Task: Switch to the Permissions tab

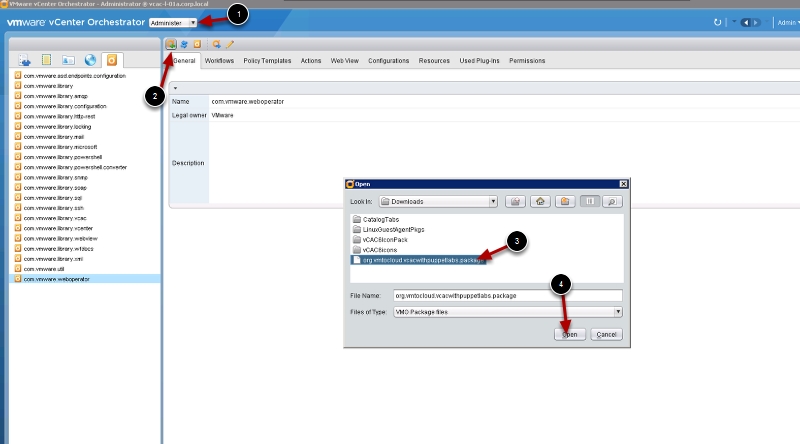Action: pos(527,61)
